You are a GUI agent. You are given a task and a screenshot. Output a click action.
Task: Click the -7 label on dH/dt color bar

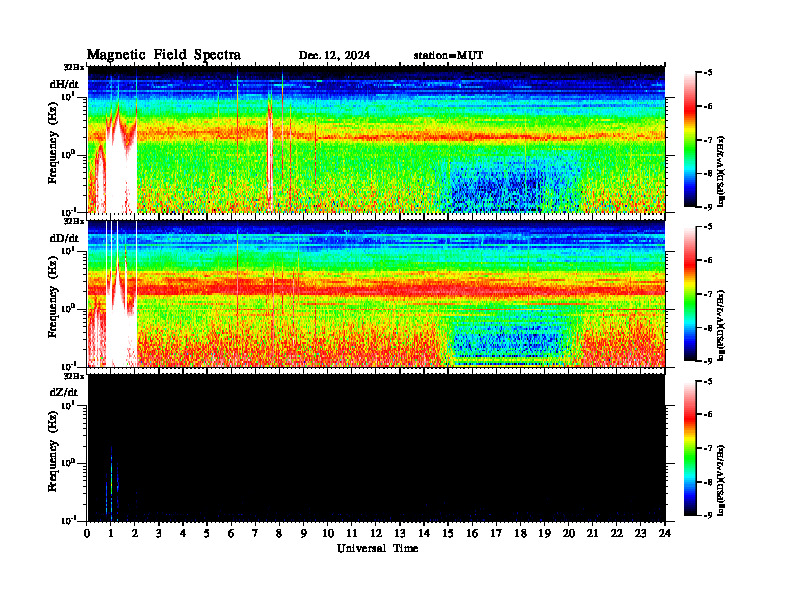point(708,140)
